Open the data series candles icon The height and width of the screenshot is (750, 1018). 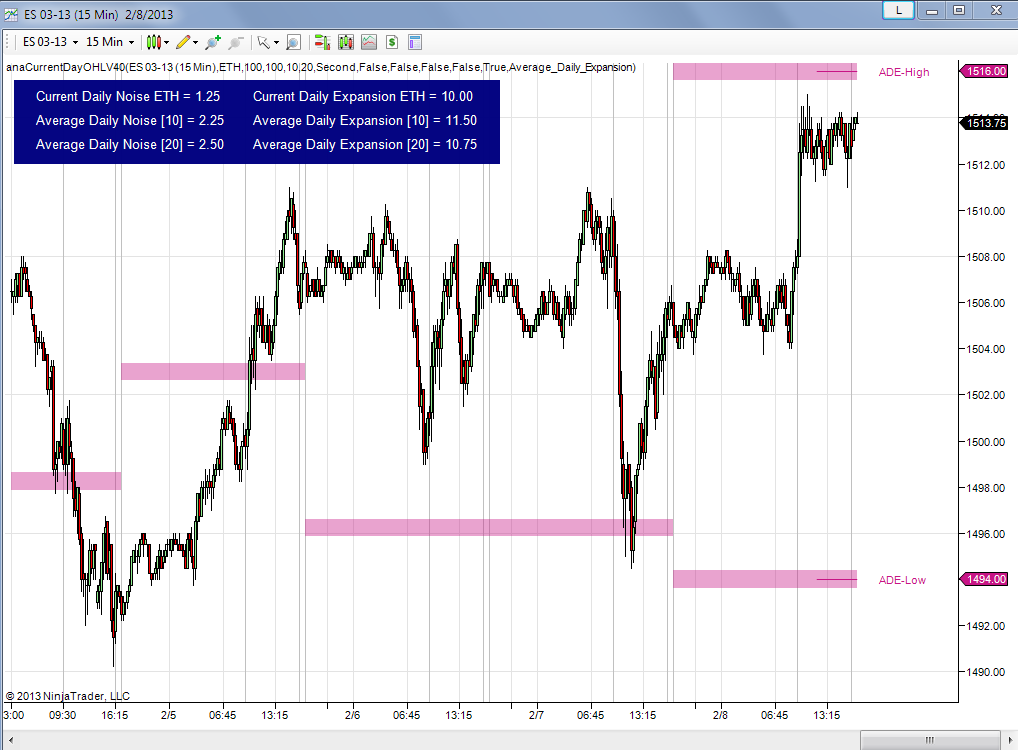[x=345, y=42]
